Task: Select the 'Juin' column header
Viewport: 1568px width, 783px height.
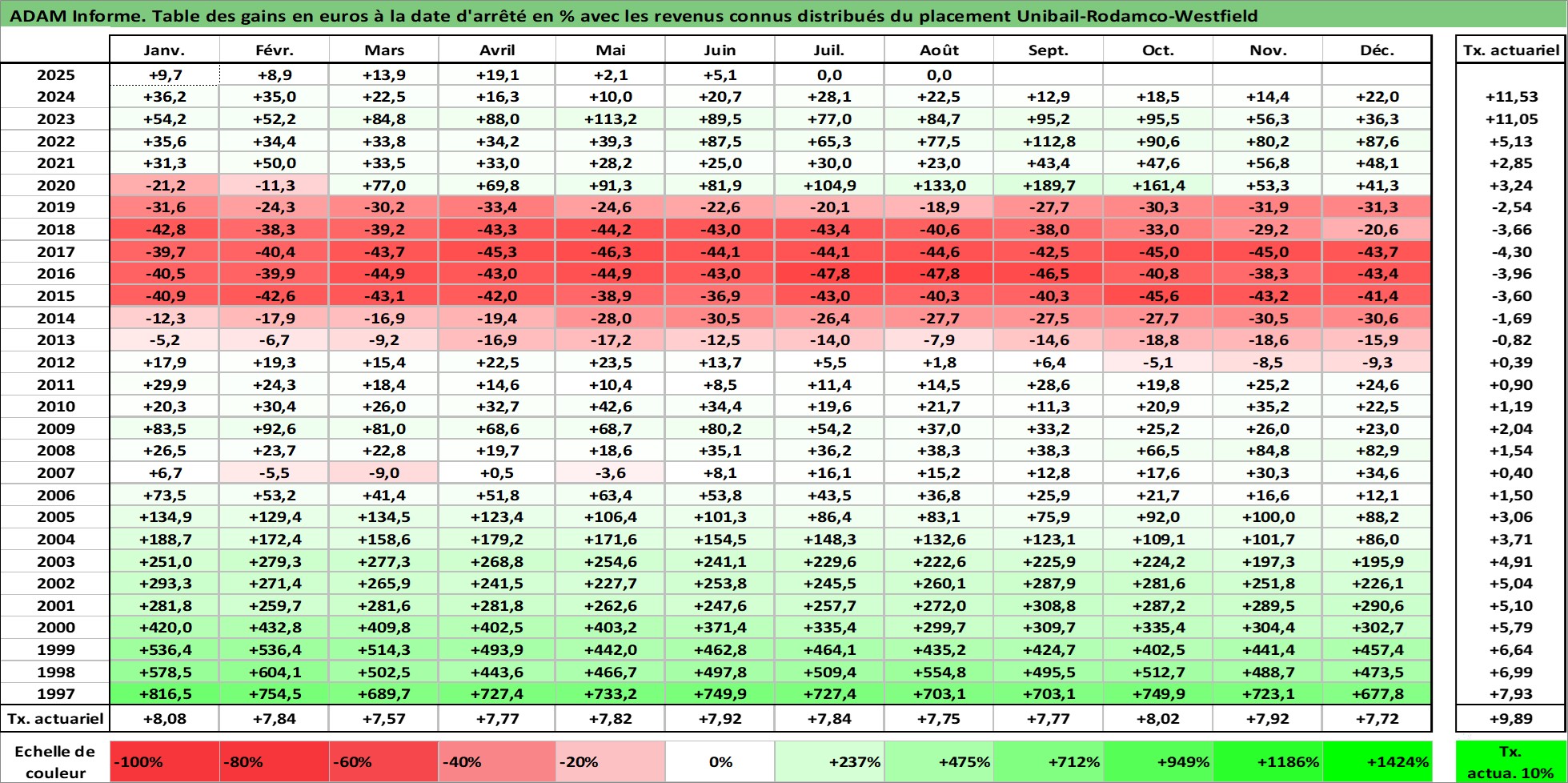Action: tap(720, 50)
